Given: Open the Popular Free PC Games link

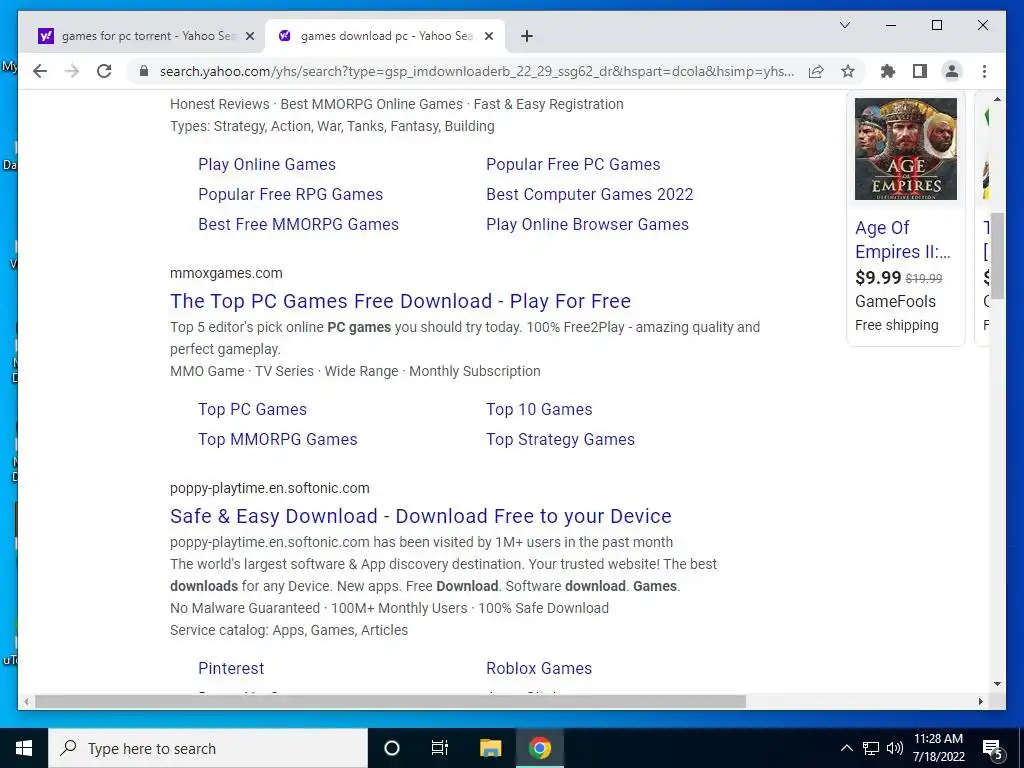Looking at the screenshot, I should tap(573, 164).
